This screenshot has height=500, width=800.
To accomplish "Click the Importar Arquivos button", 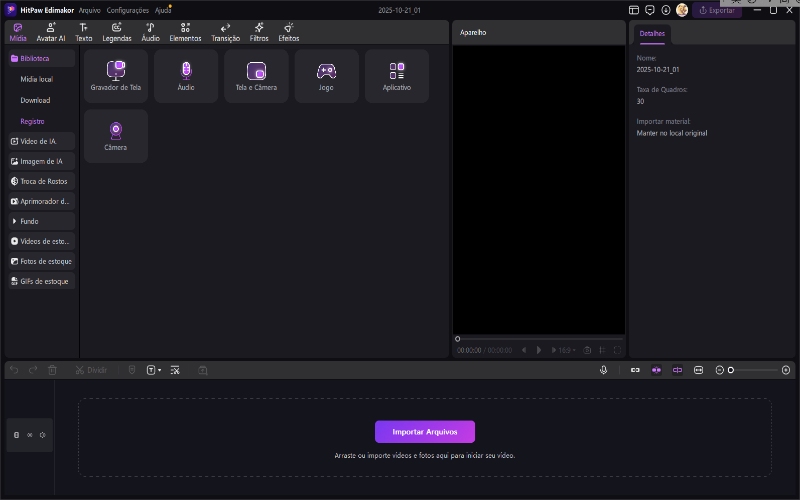I will [424, 432].
